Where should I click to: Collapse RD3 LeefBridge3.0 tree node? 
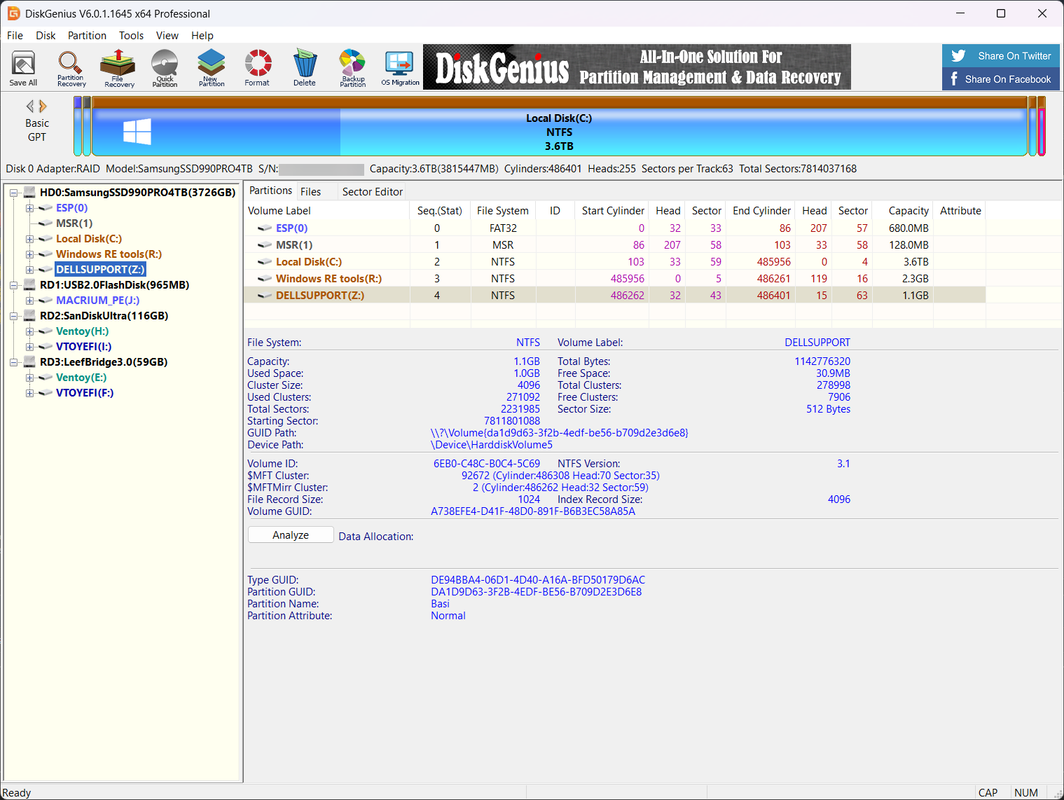point(14,362)
